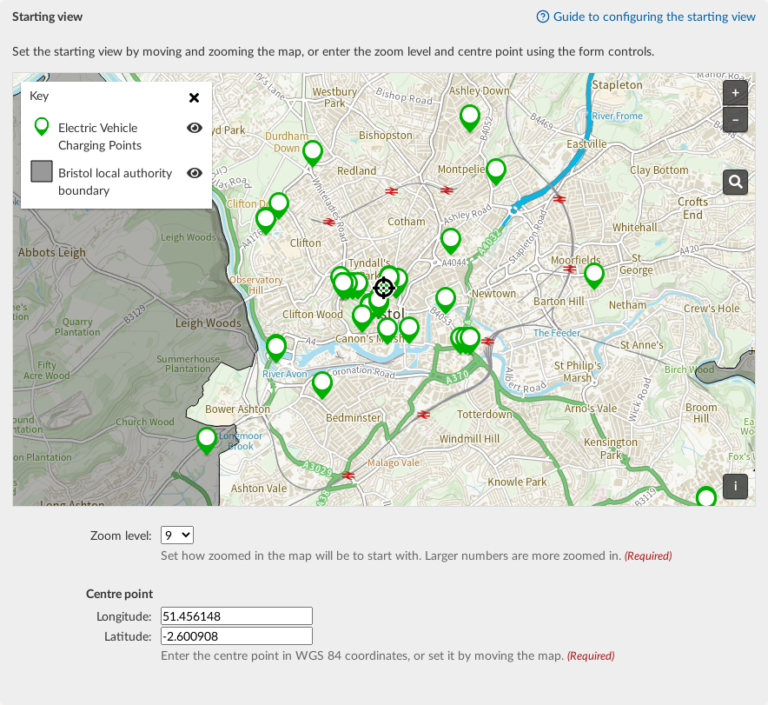The image size is (768, 705).
Task: Click the crosshair centre point marker
Action: pyautogui.click(x=383, y=288)
